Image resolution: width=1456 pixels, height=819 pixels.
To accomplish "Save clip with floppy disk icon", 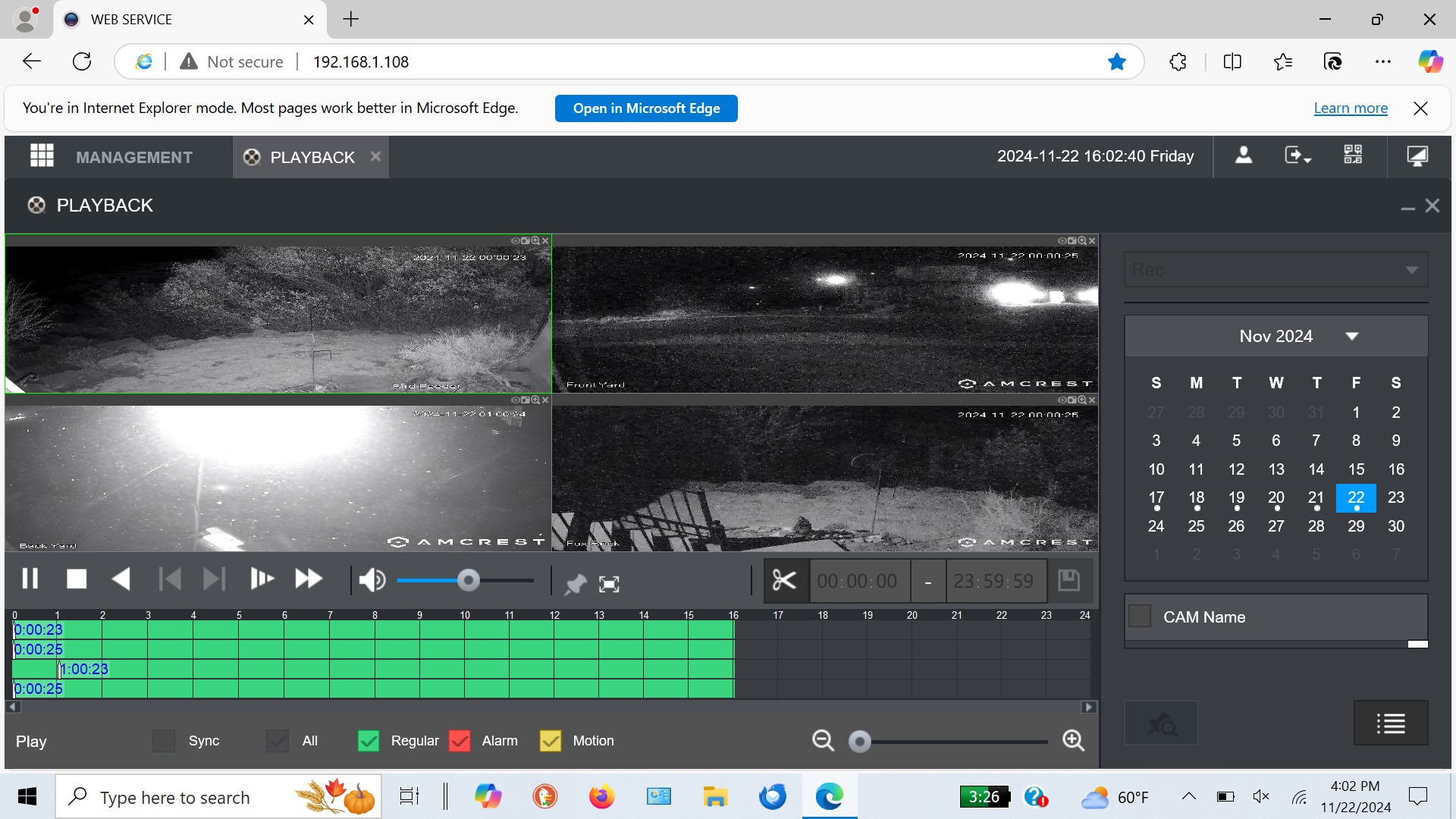I will 1068,581.
